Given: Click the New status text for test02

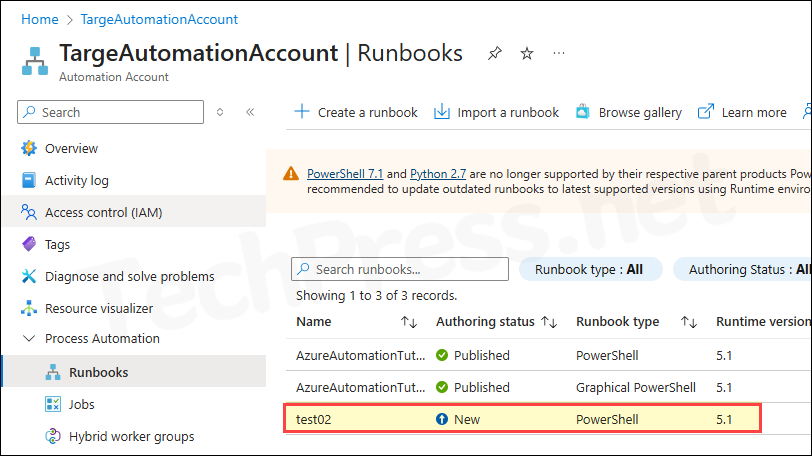Looking at the screenshot, I should pos(467,419).
